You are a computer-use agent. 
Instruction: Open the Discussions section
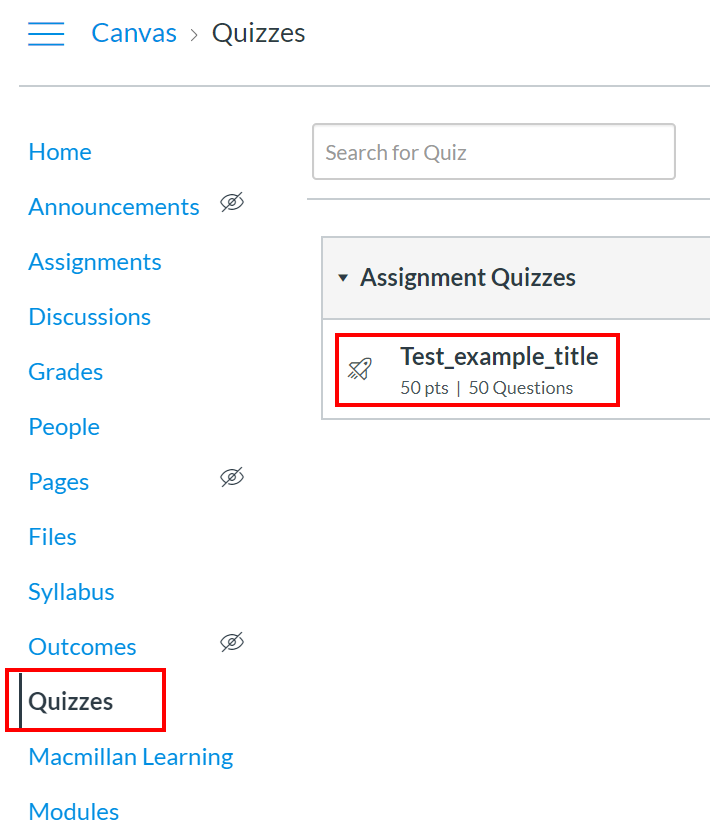pyautogui.click(x=90, y=317)
